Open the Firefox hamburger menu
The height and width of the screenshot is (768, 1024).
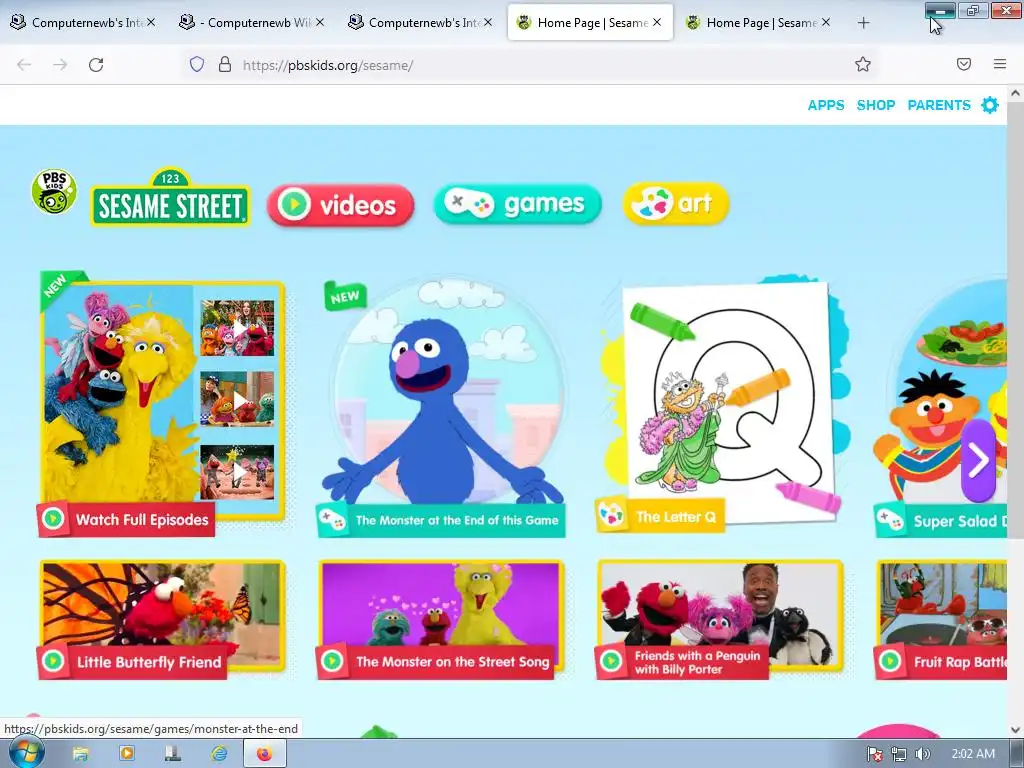tap(1000, 64)
